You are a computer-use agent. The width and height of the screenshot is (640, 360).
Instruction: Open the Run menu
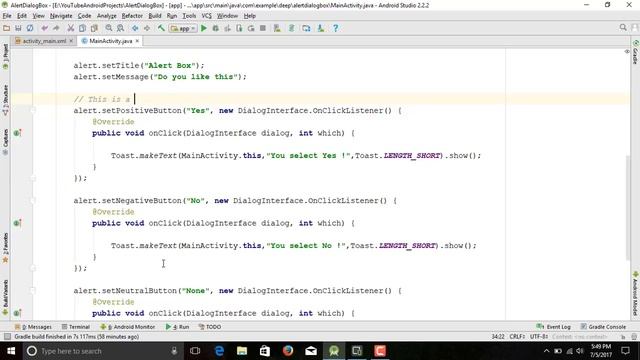point(172,16)
